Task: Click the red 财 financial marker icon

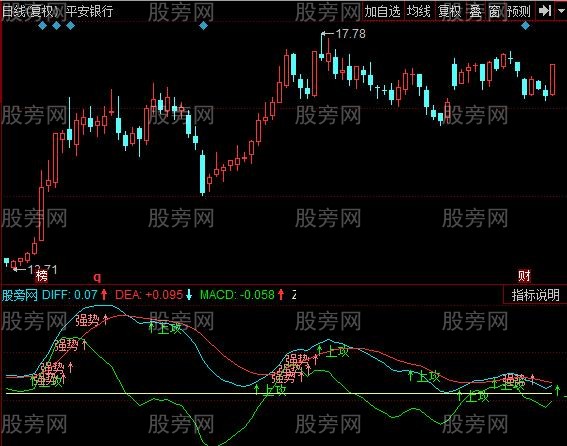Action: pyautogui.click(x=524, y=276)
